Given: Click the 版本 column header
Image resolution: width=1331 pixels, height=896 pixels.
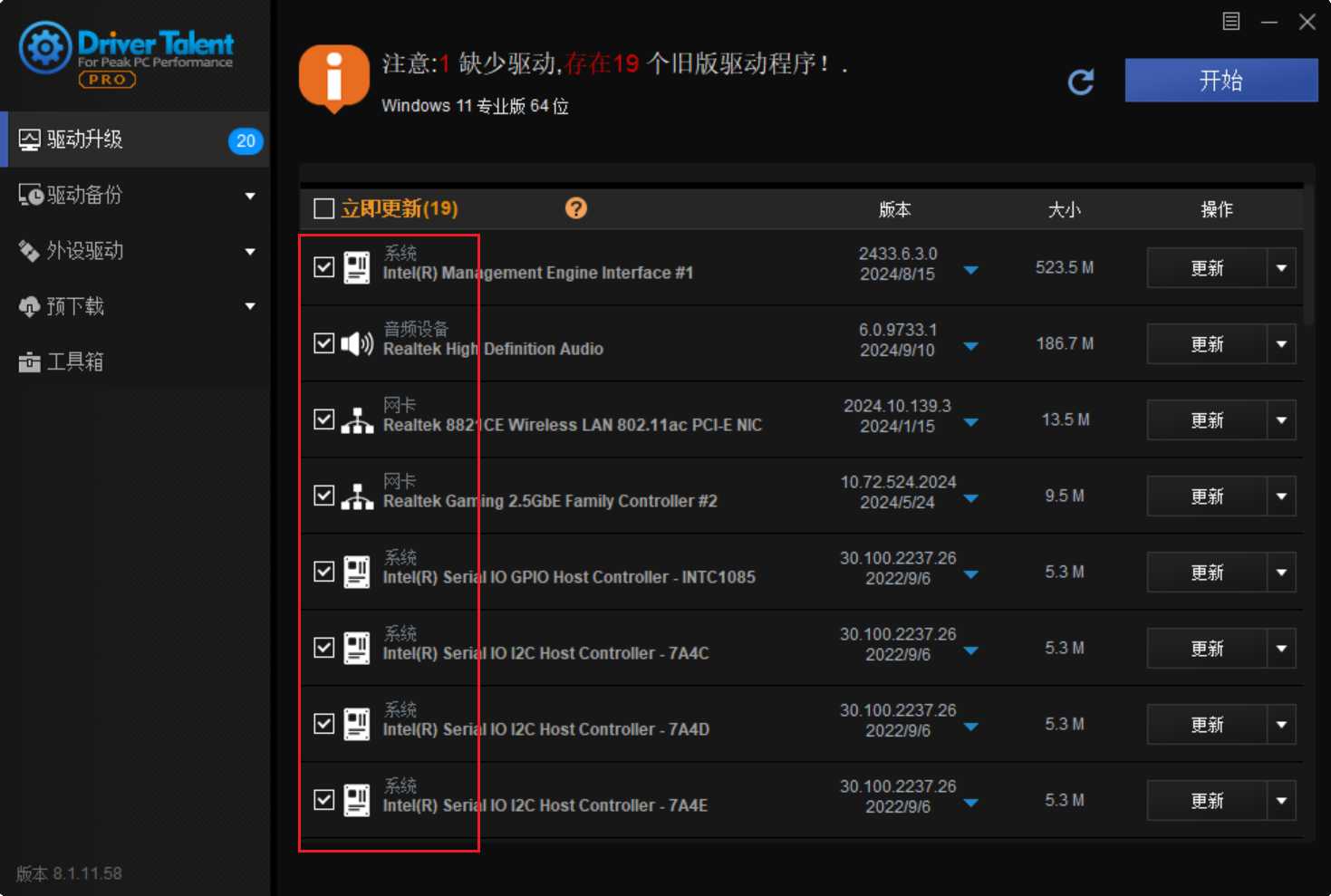Looking at the screenshot, I should [895, 209].
